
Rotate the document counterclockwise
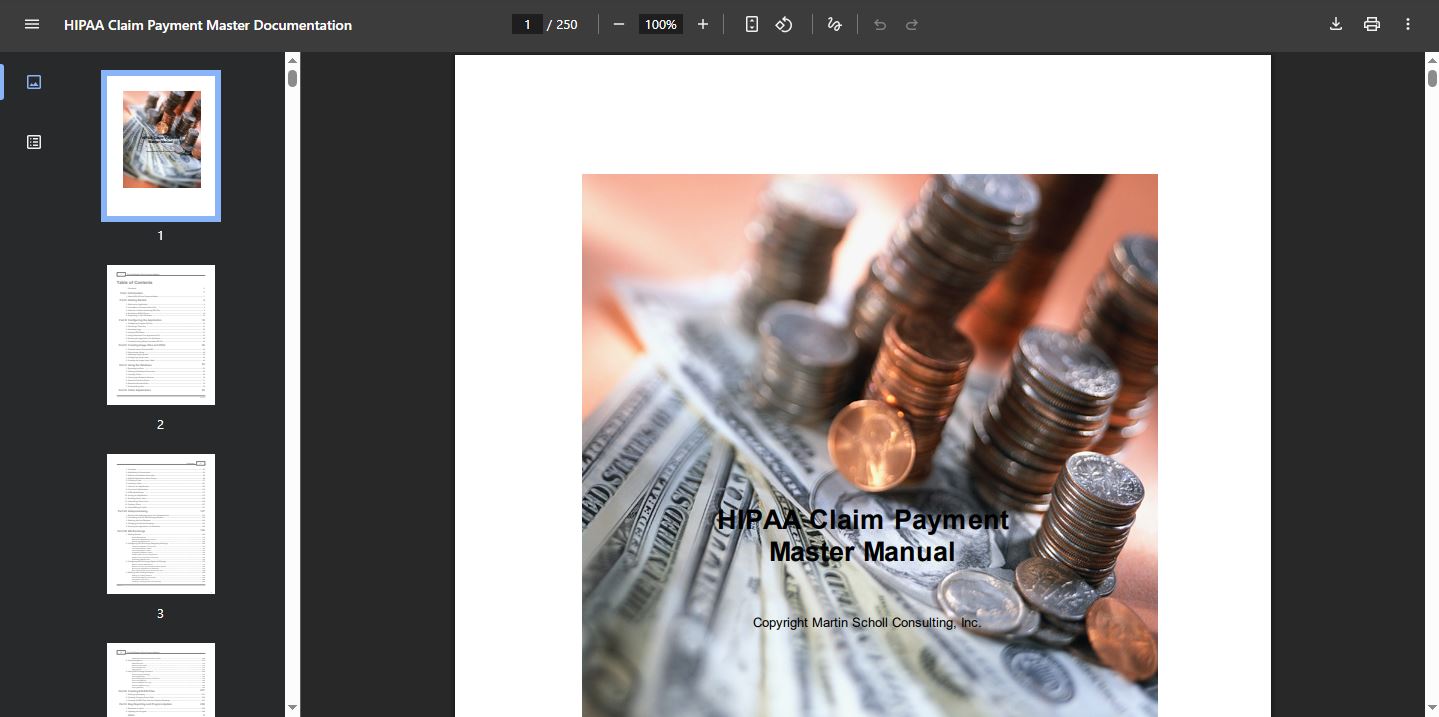785,24
